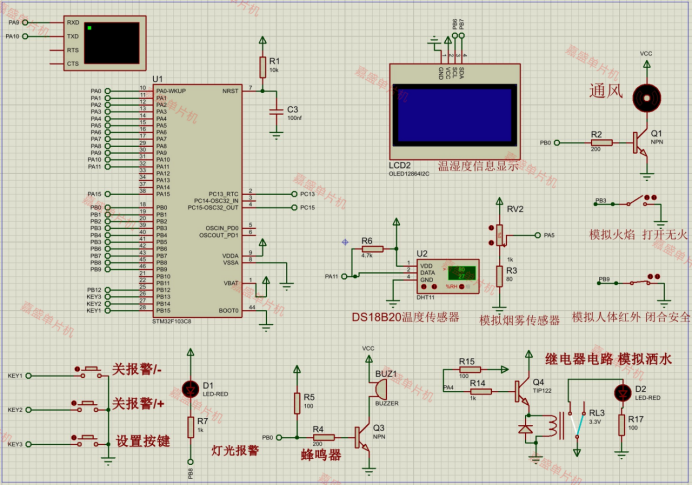Select resistor R3 below RV2

499,276
